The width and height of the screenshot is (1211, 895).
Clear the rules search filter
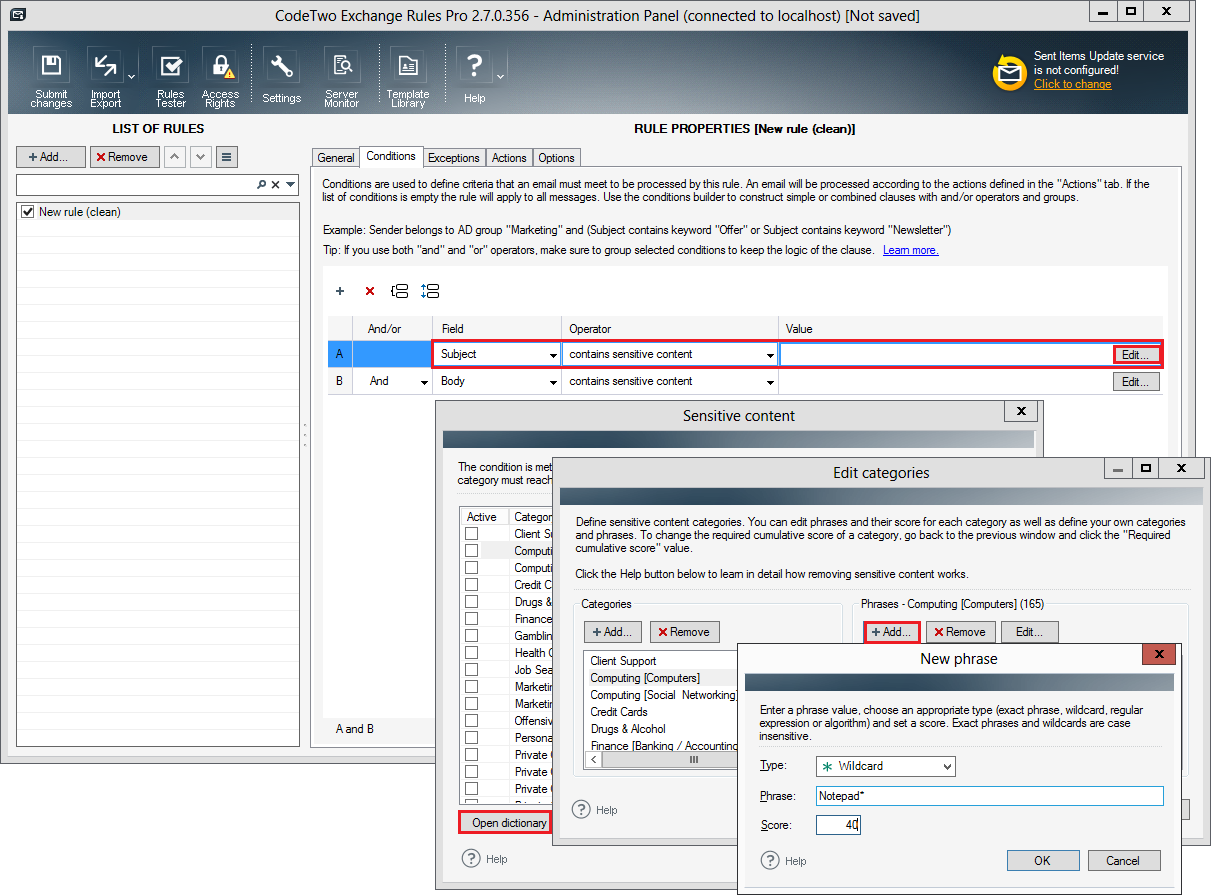[x=276, y=185]
